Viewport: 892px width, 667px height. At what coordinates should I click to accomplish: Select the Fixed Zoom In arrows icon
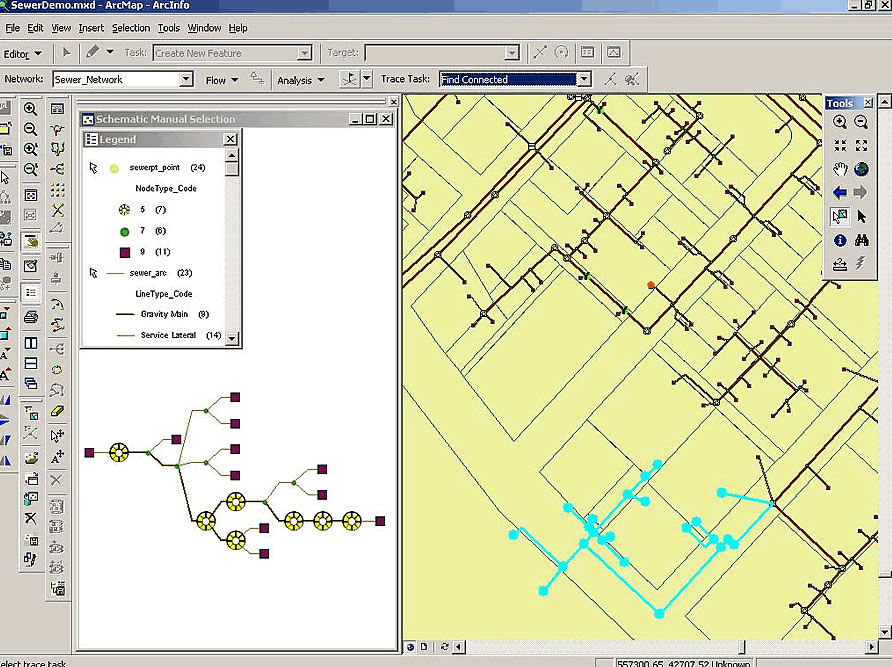(x=840, y=146)
